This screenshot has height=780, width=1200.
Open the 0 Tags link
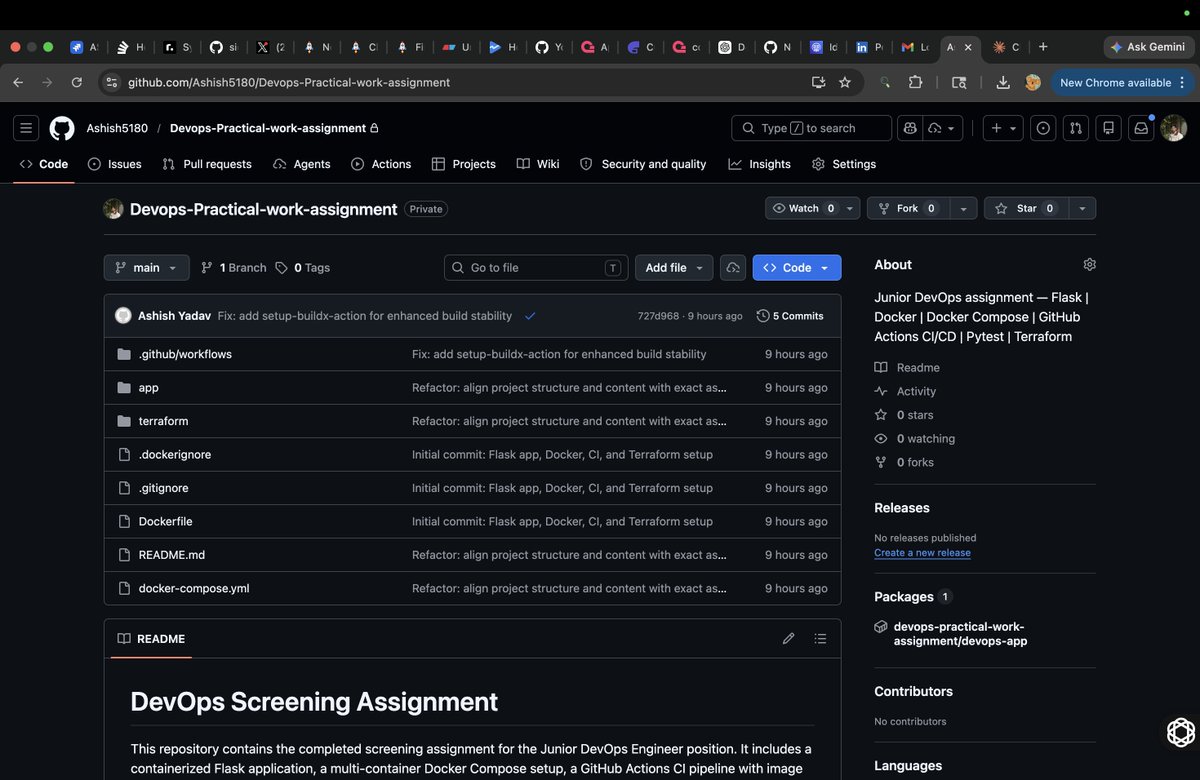303,268
